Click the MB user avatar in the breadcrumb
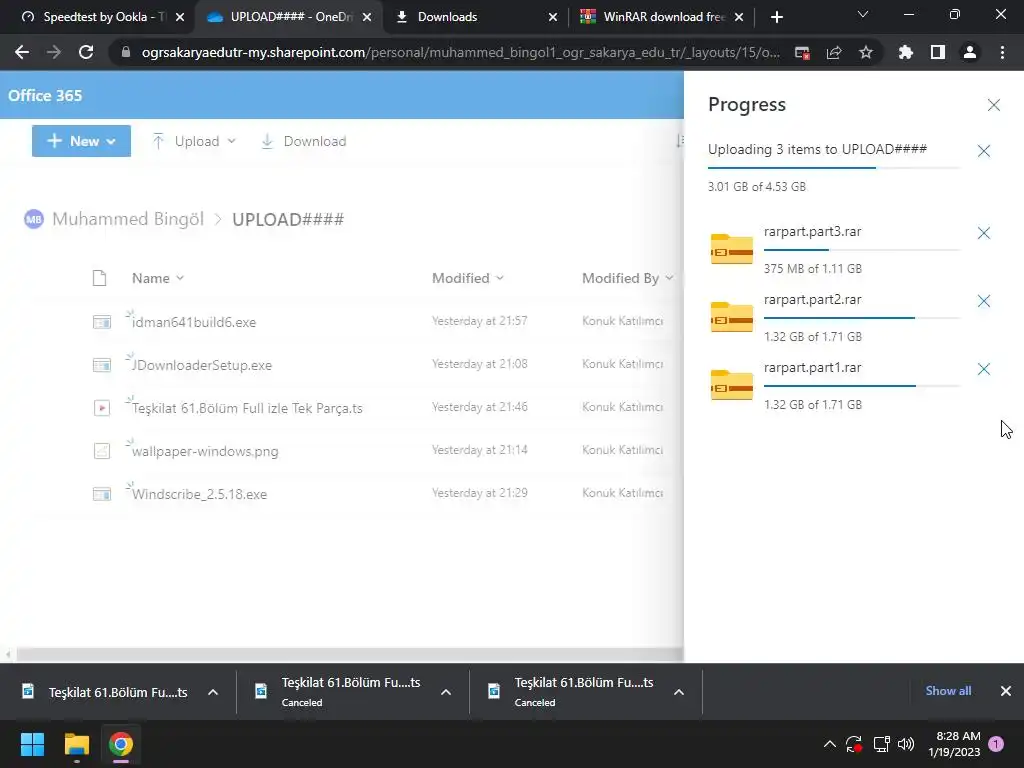Viewport: 1024px width, 768px height. (33, 219)
